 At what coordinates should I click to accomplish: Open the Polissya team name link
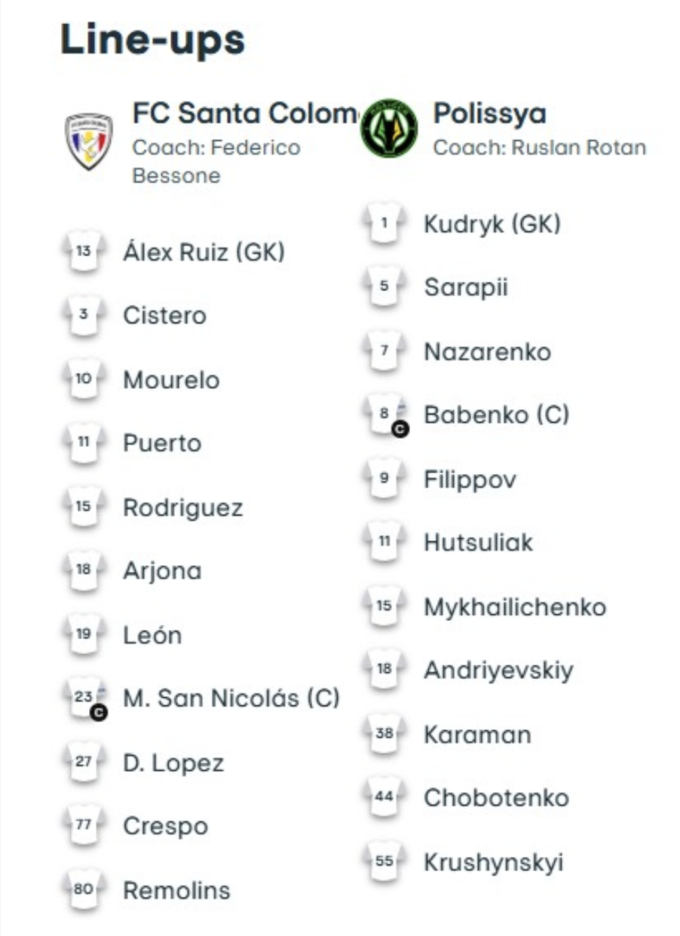[489, 113]
